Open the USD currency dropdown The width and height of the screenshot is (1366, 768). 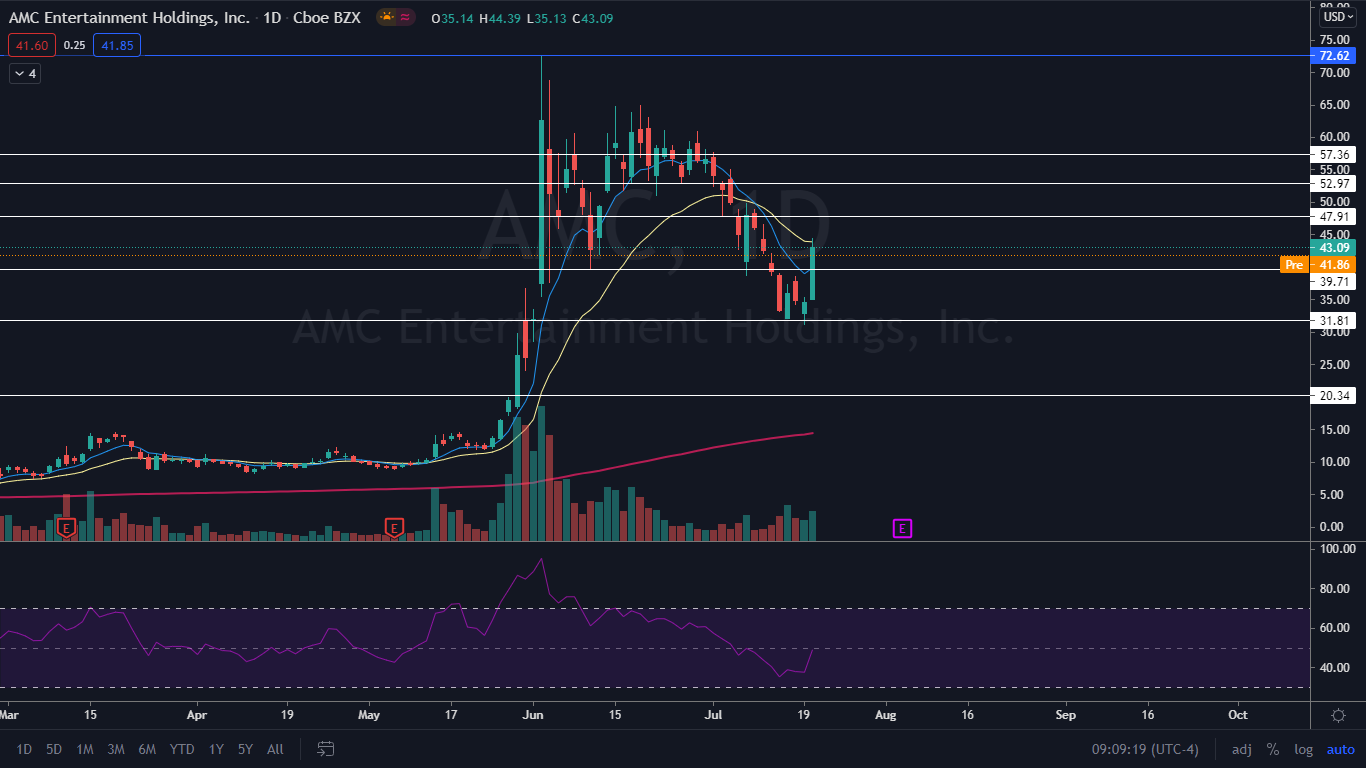[1336, 16]
